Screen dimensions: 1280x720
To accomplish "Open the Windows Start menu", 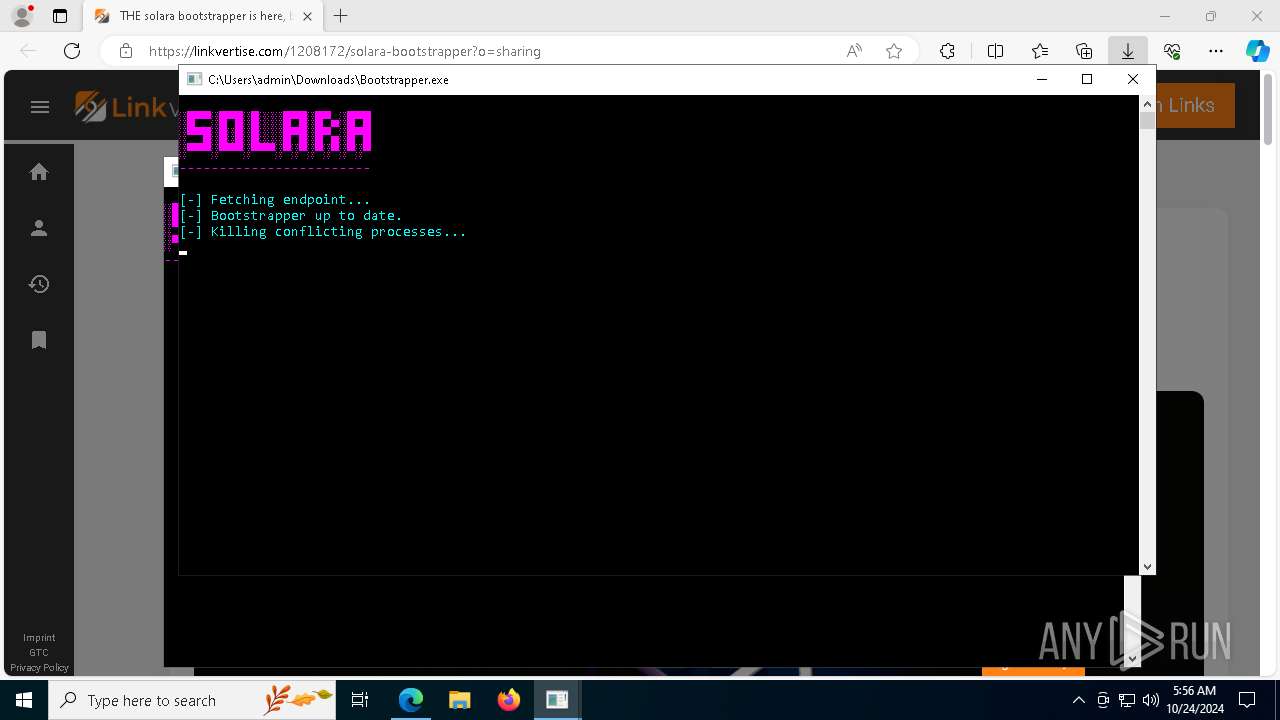I will tap(24, 700).
